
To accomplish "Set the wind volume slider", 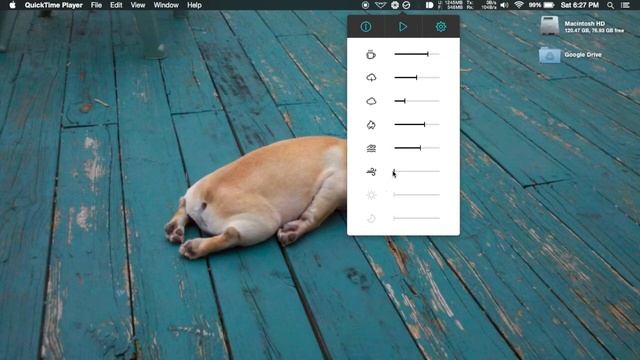I will coord(417,171).
